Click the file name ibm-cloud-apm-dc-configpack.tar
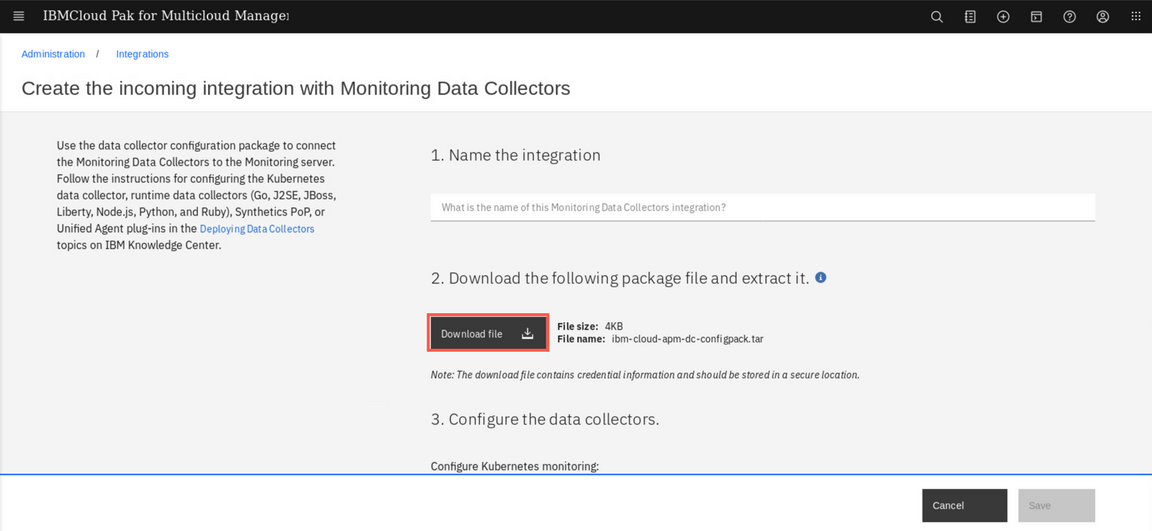Screen dimensions: 1152x531 (x=688, y=339)
